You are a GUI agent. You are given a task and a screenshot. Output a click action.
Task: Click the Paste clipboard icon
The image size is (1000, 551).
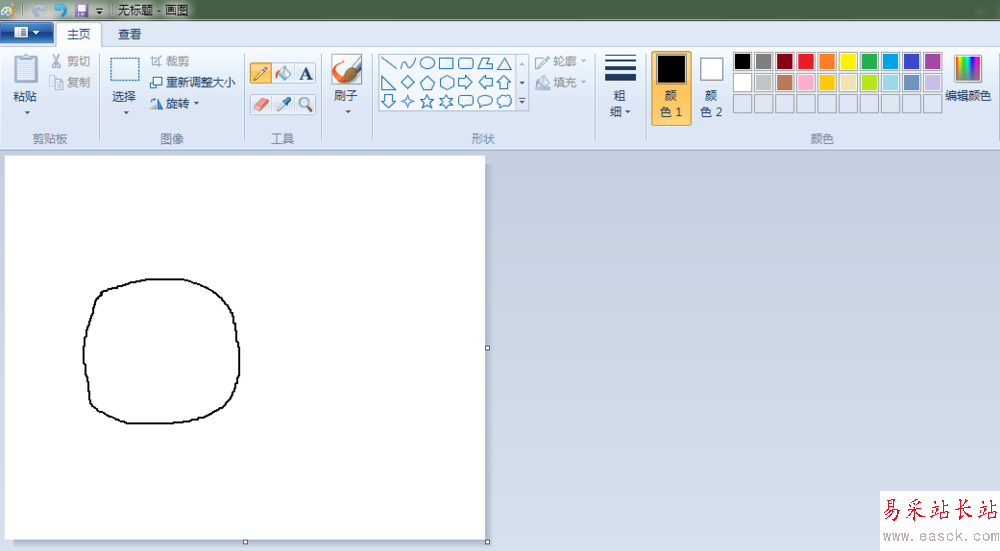[x=26, y=69]
